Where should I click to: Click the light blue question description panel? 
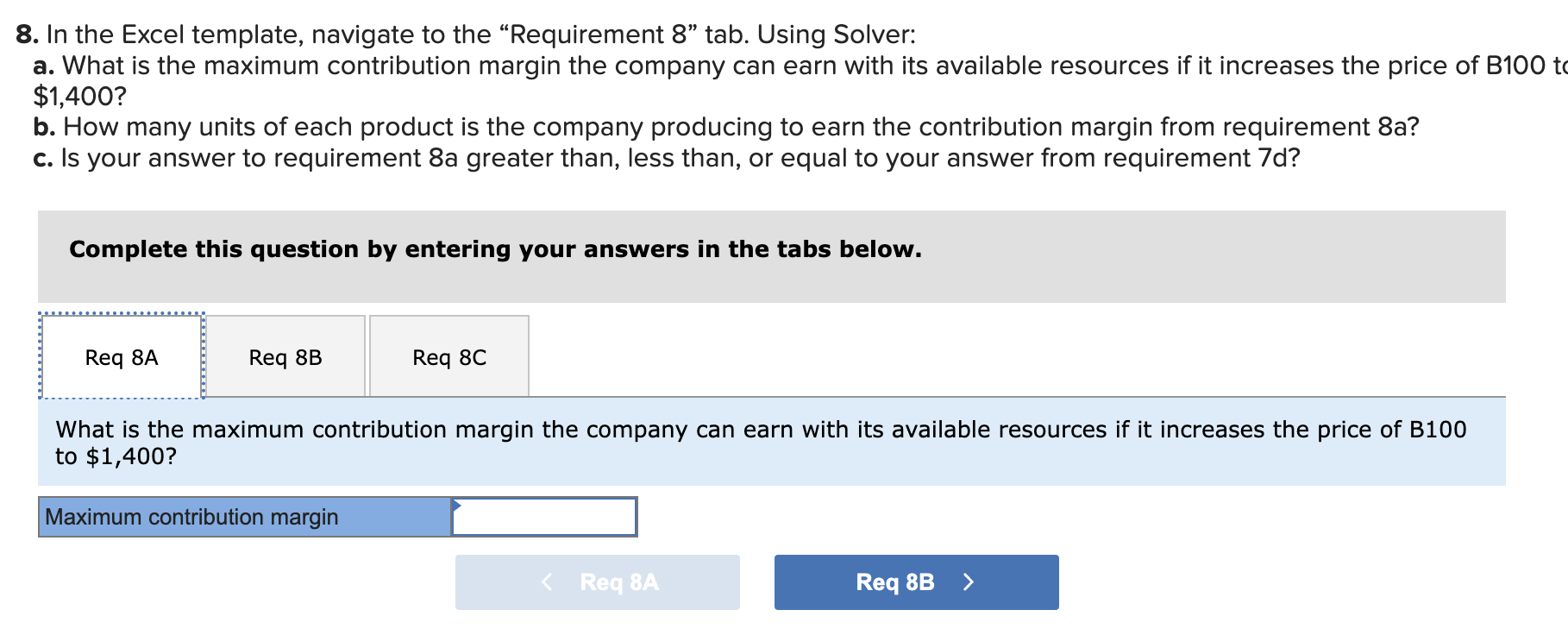point(776,442)
